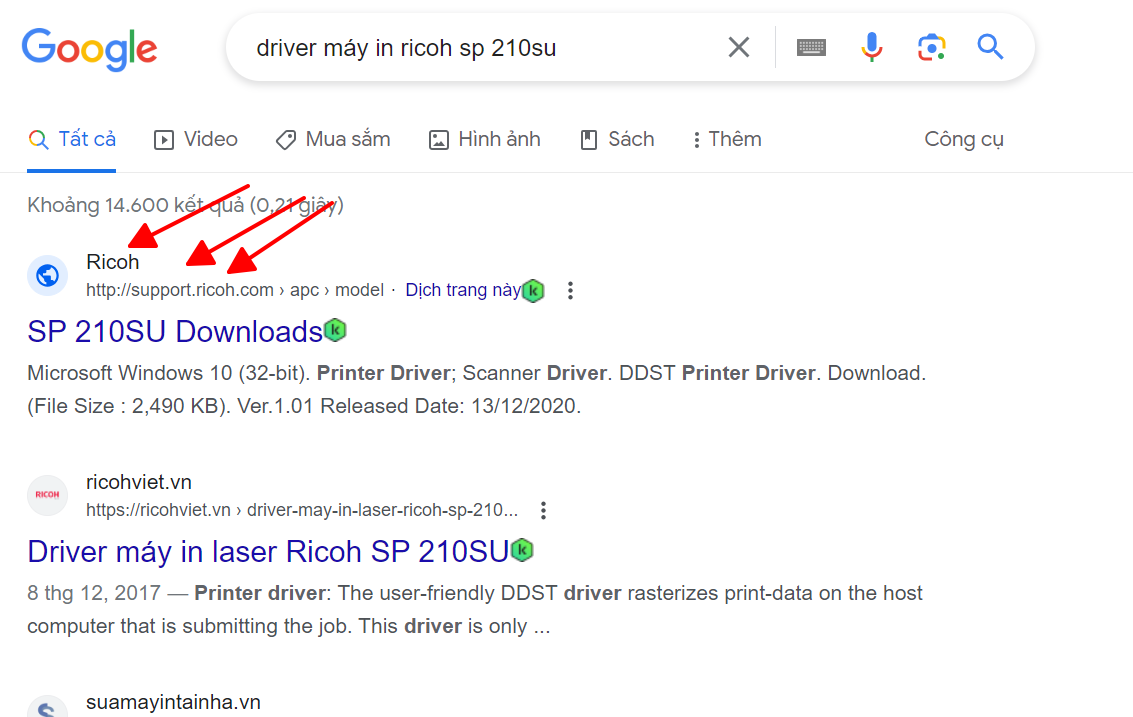Viewport: 1133px width, 717px height.
Task: Open ricohviet.vn URL breadcrumb
Action: point(302,510)
